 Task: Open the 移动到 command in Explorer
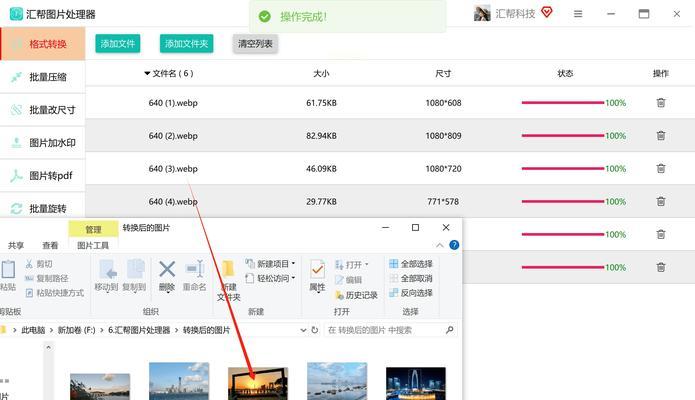tap(106, 276)
